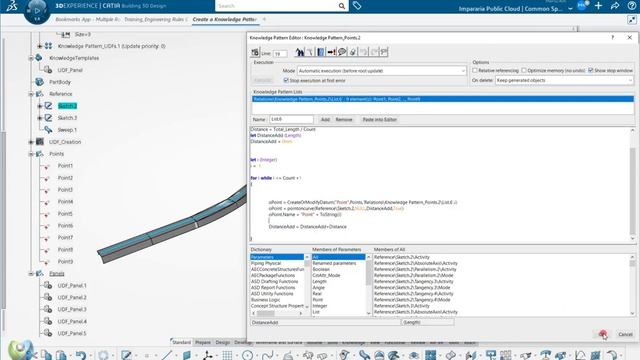The height and width of the screenshot is (360, 640).
Task: Click the code editor vertical scrollbar
Action: (633, 184)
